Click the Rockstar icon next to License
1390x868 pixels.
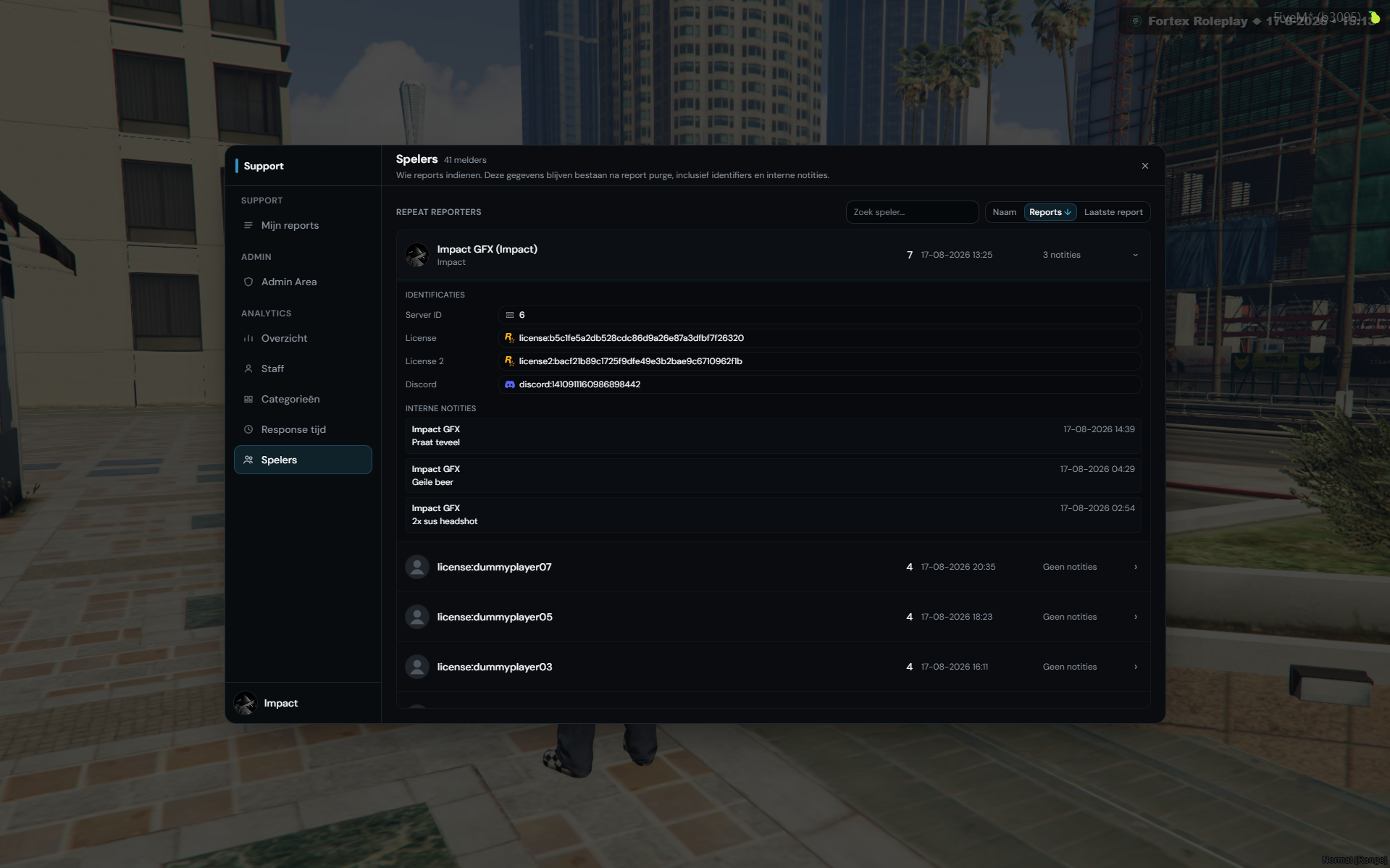point(509,338)
